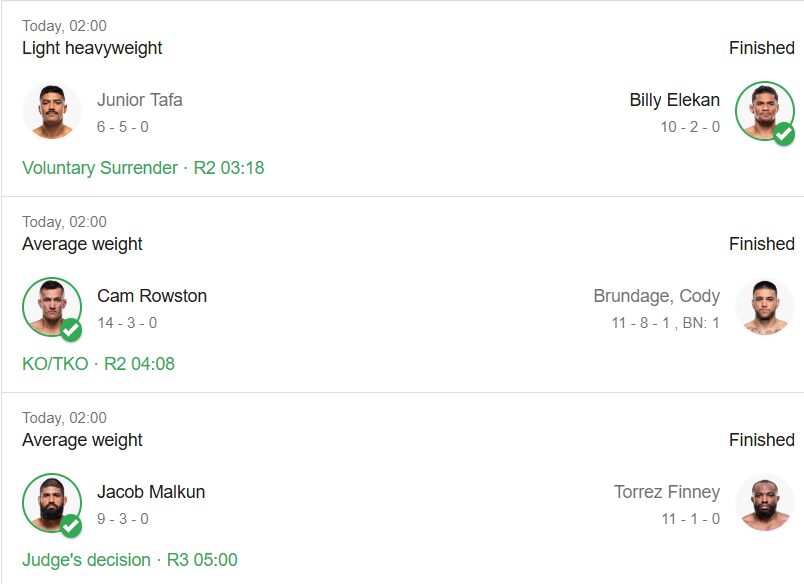Click Billy Elekan's fighter photo

pos(764,111)
